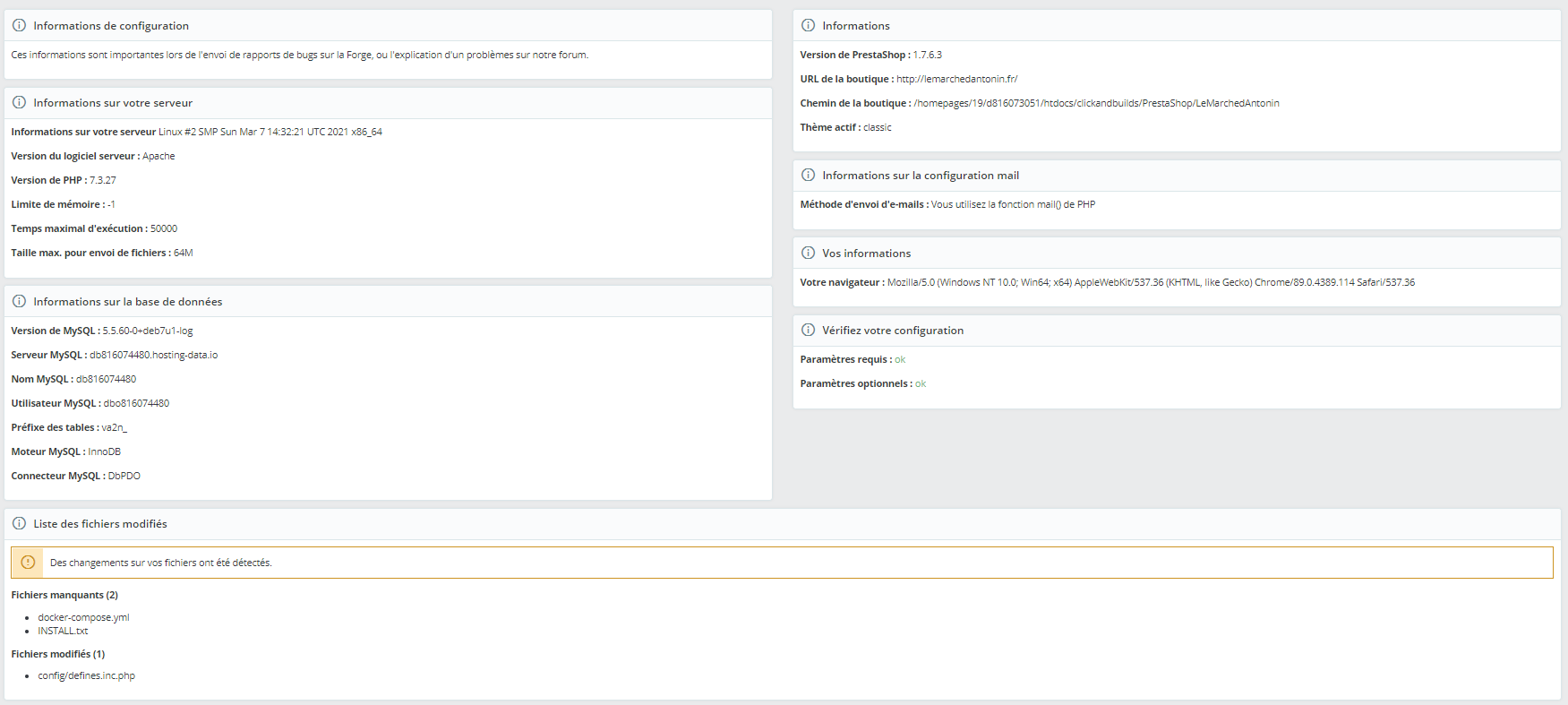Select the docker-compose.yml missing file entry

pyautogui.click(x=83, y=617)
